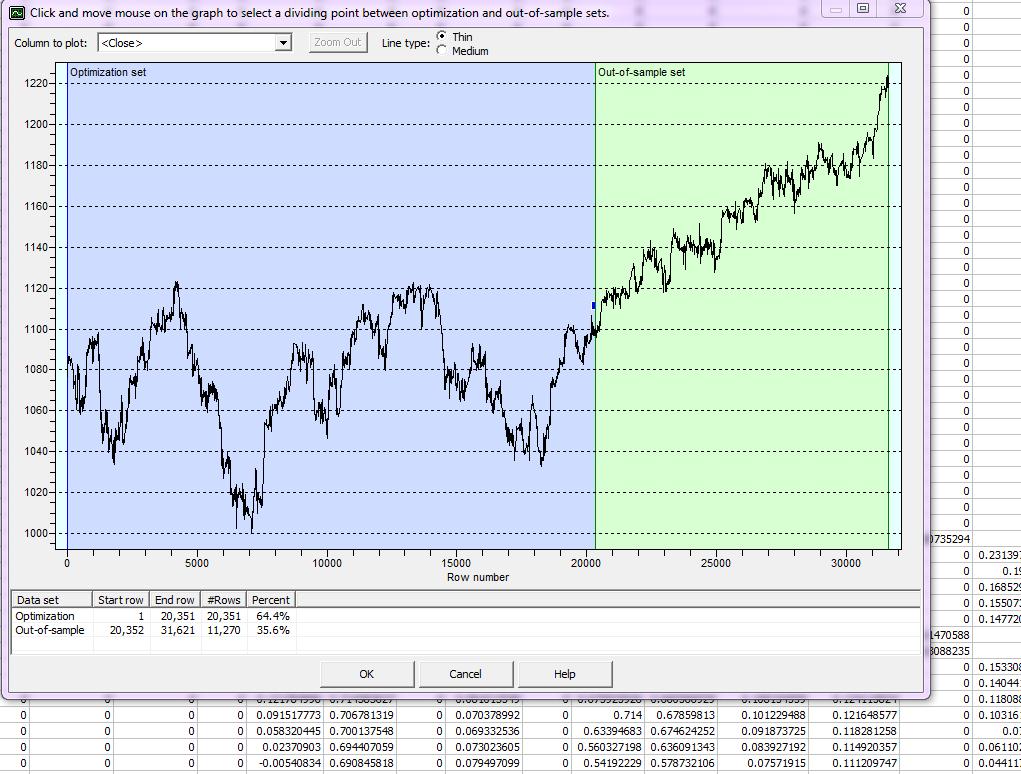Confirm with the OK button
This screenshot has width=1021, height=774.
(367, 674)
